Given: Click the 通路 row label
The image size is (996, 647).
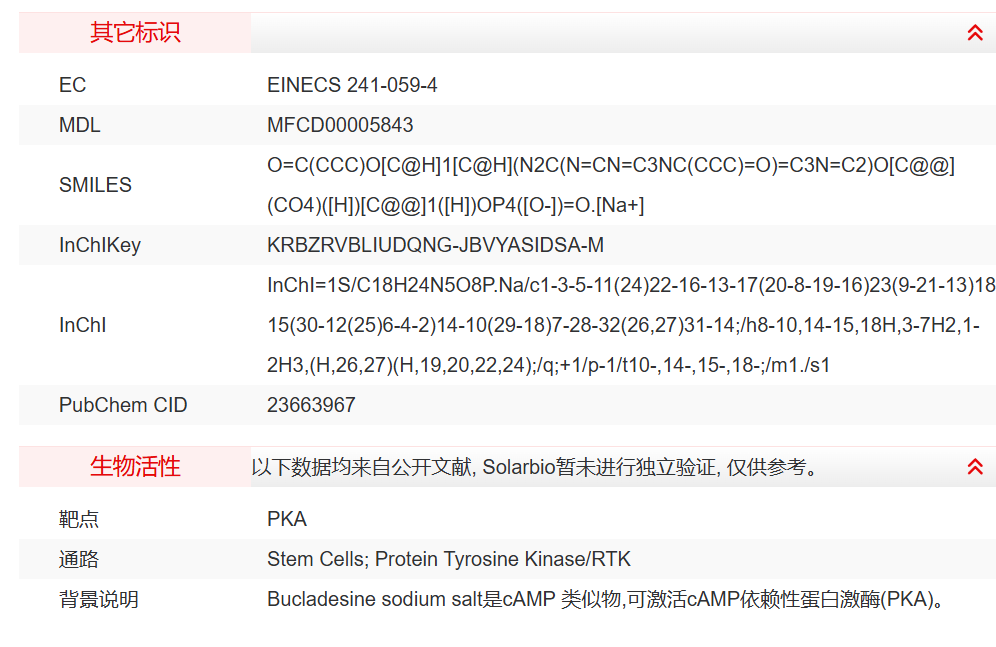Looking at the screenshot, I should [x=79, y=559].
